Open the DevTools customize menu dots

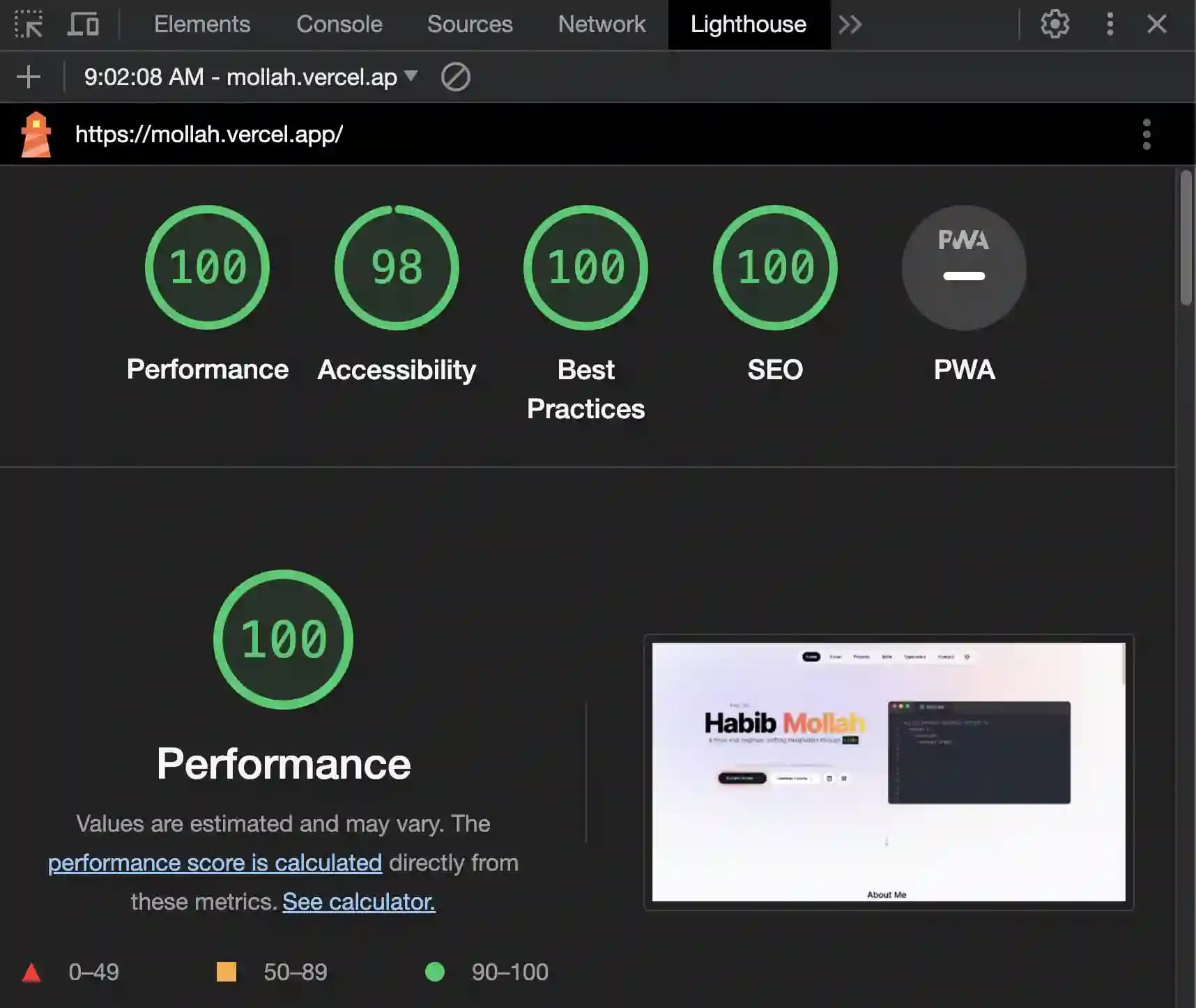click(x=1110, y=24)
